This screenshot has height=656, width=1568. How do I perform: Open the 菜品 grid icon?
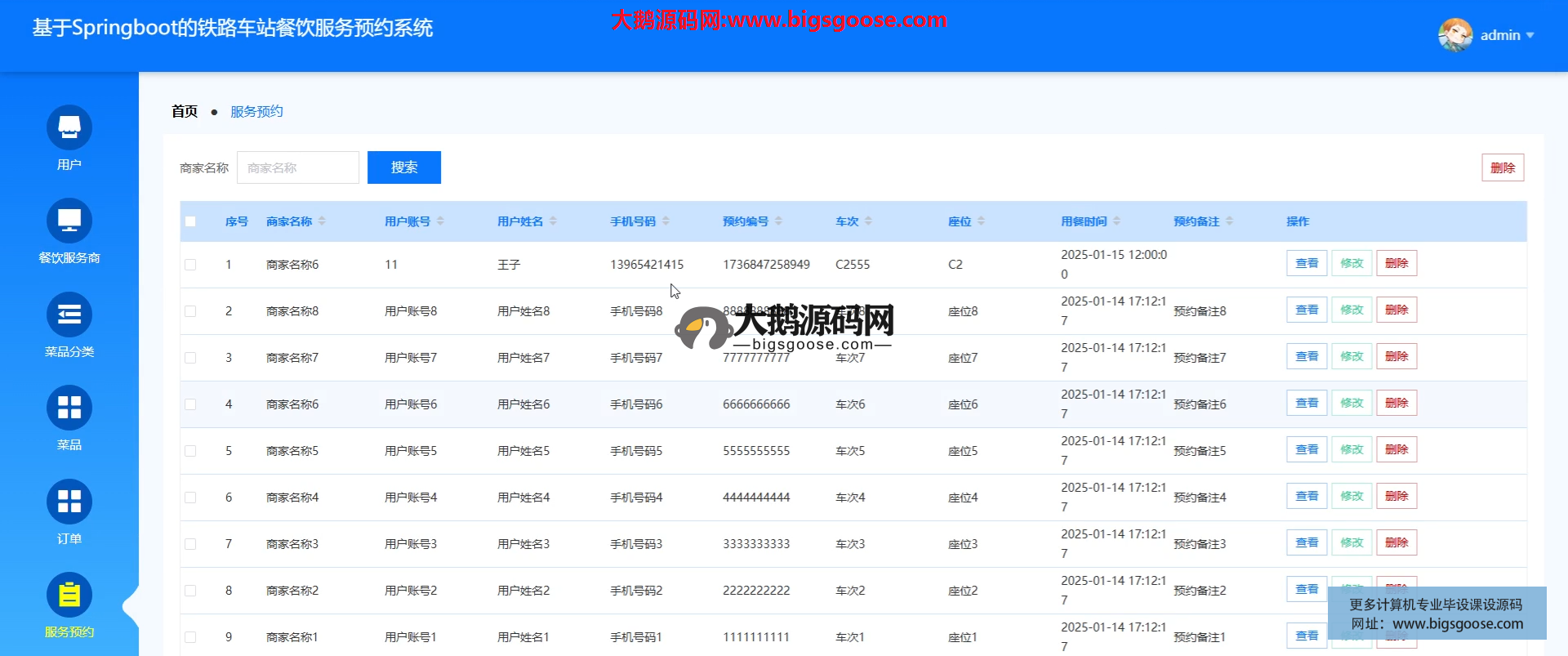tap(69, 408)
